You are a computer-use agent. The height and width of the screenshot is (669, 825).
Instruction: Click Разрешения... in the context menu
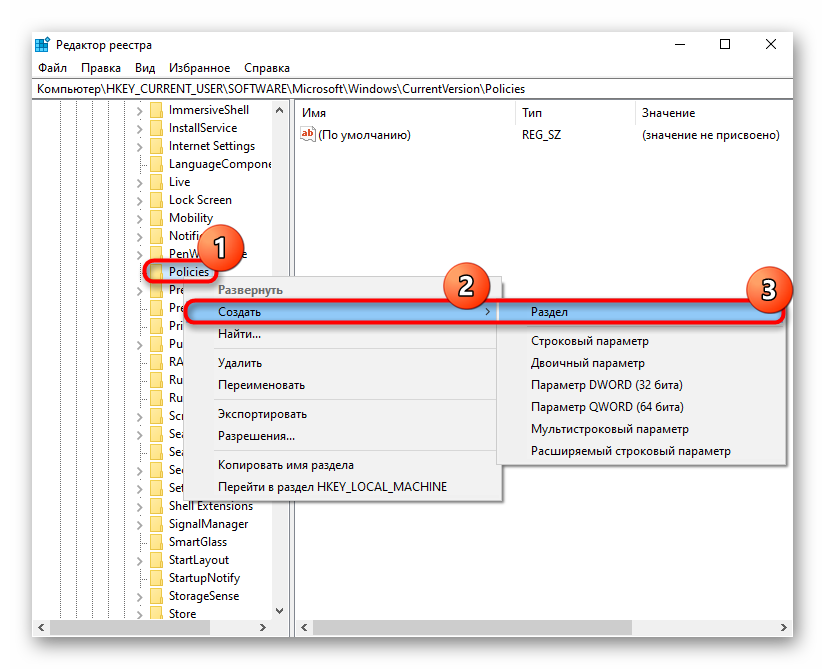[256, 436]
